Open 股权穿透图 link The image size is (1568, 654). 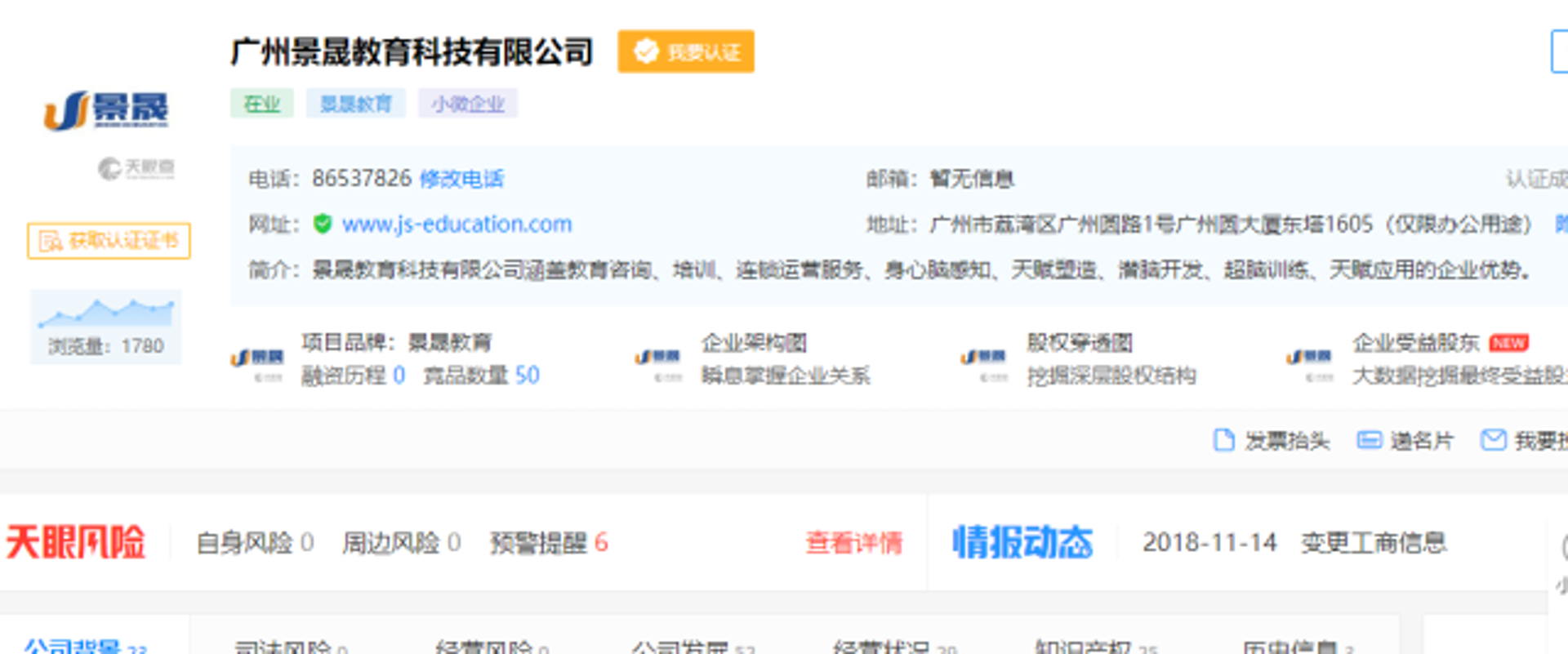pos(1080,343)
